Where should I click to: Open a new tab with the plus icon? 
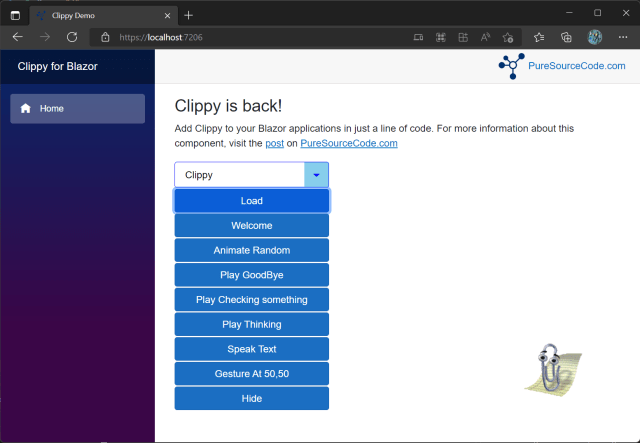(188, 16)
